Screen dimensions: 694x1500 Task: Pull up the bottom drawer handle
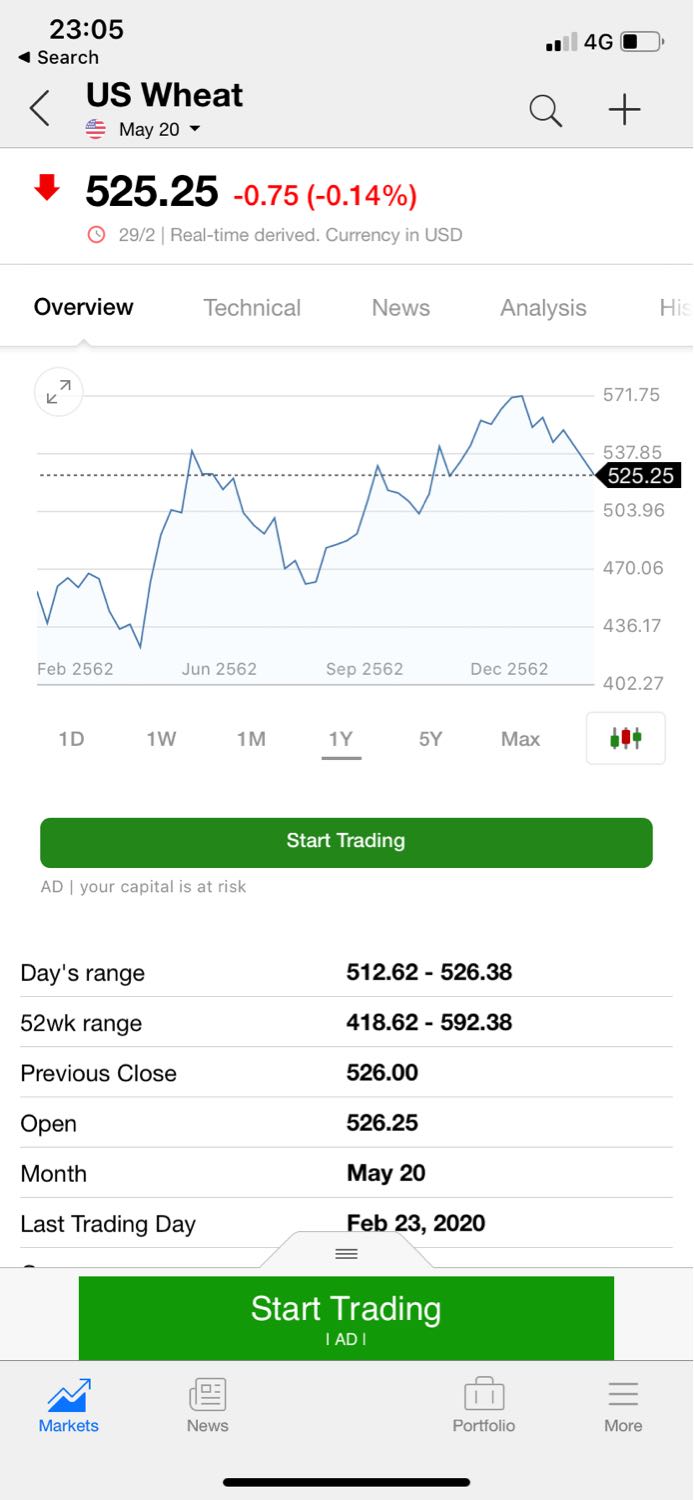346,1254
